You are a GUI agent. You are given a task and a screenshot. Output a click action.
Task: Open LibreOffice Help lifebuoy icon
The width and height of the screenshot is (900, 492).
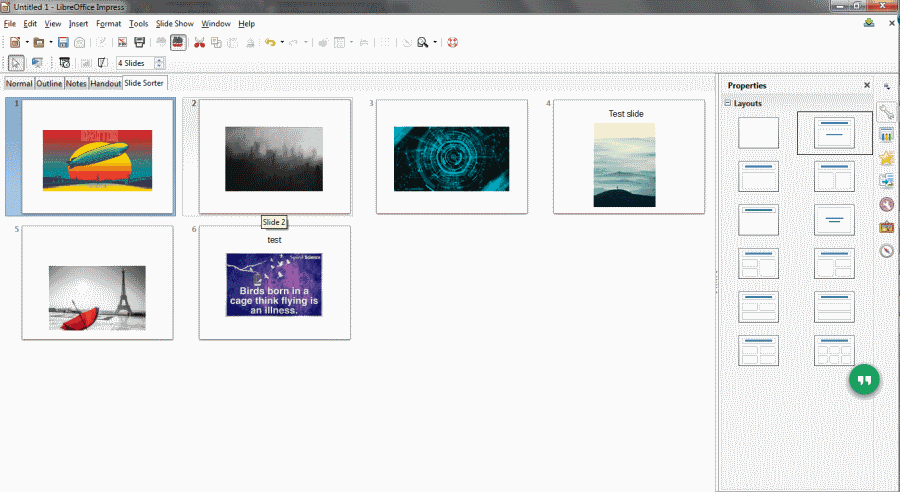coord(452,42)
